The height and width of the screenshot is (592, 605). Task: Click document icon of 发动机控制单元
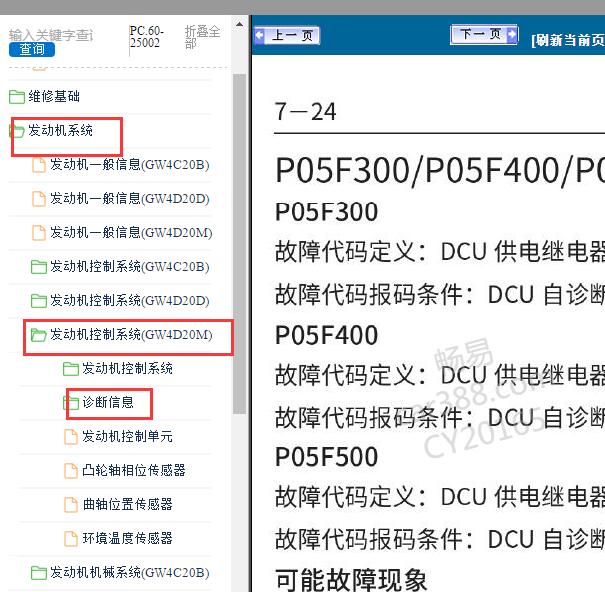(x=71, y=437)
